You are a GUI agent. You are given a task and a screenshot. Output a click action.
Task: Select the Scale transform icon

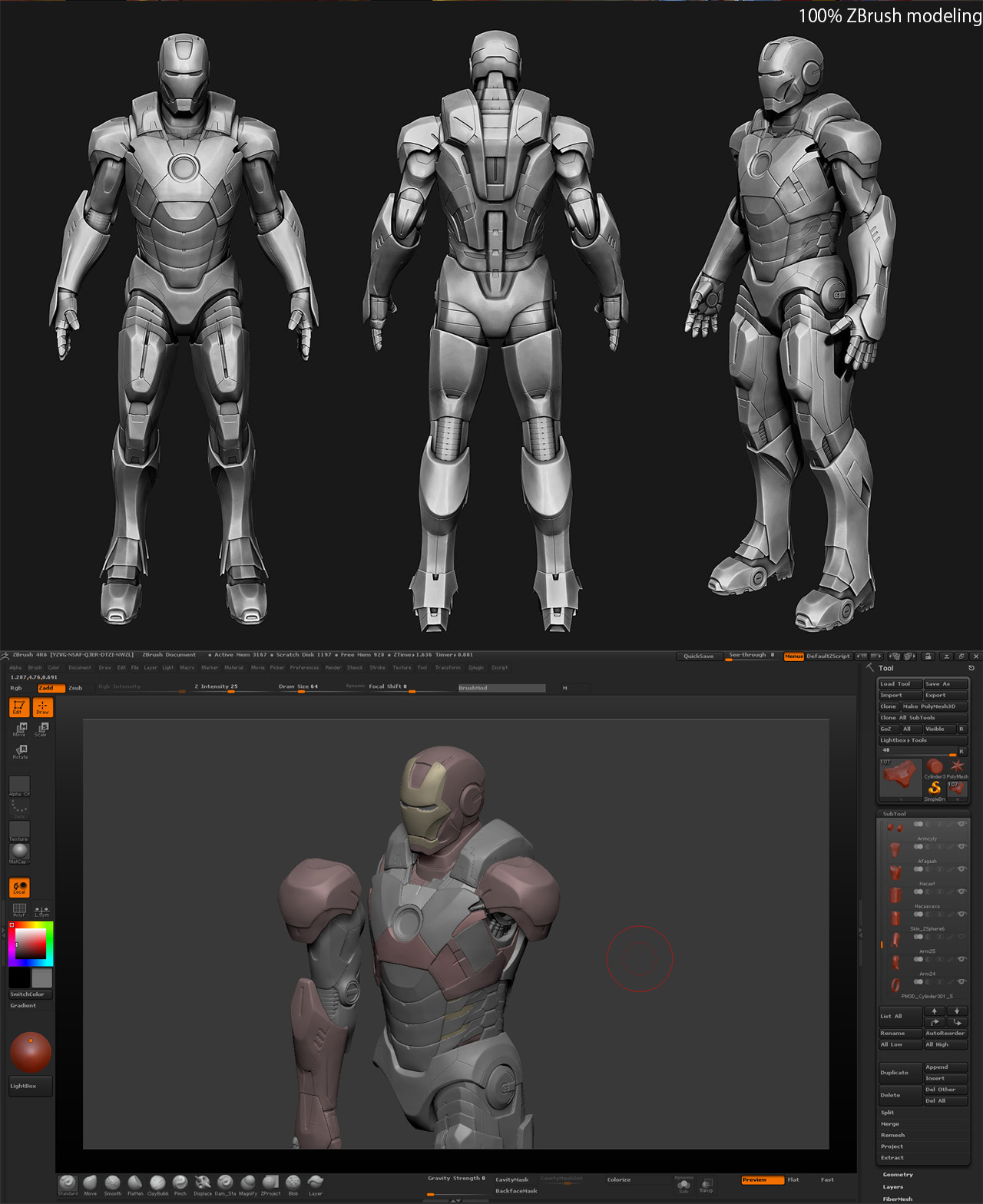click(41, 729)
